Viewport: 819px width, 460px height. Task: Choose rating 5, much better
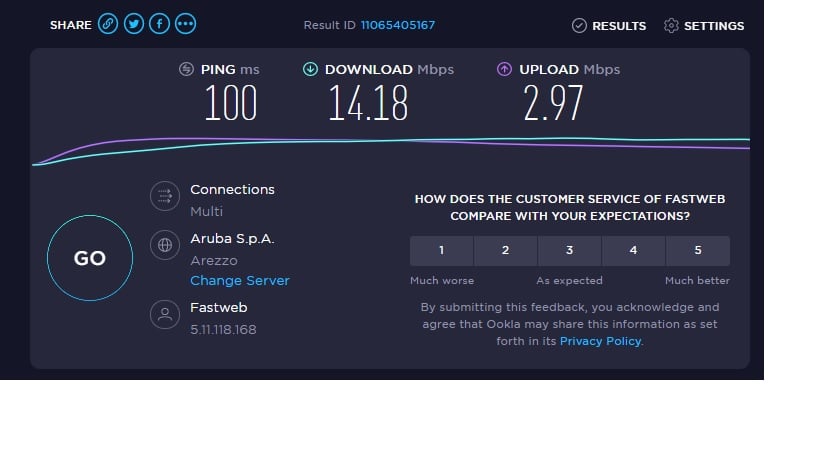(x=697, y=251)
